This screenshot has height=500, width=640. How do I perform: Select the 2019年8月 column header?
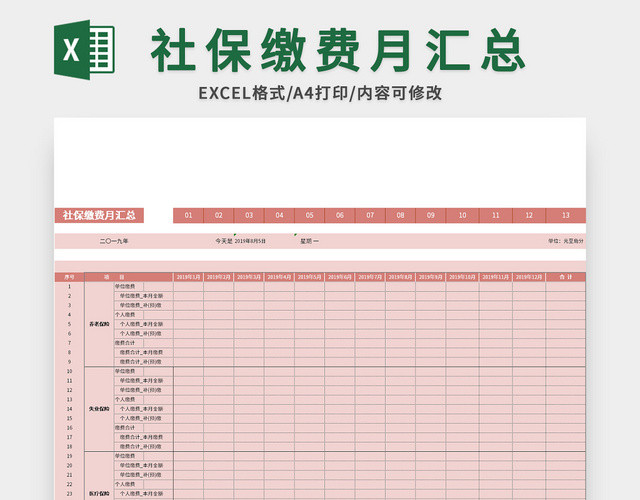pos(400,277)
